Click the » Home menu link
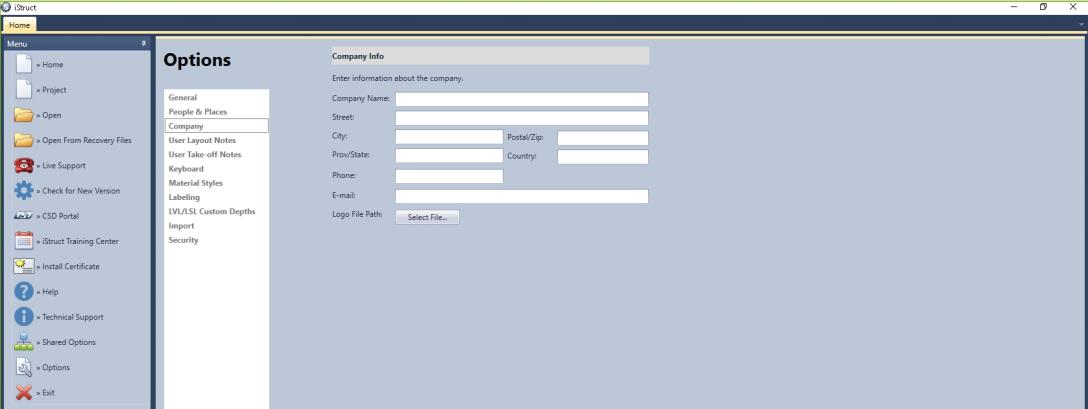The width and height of the screenshot is (1088, 409). [50, 65]
